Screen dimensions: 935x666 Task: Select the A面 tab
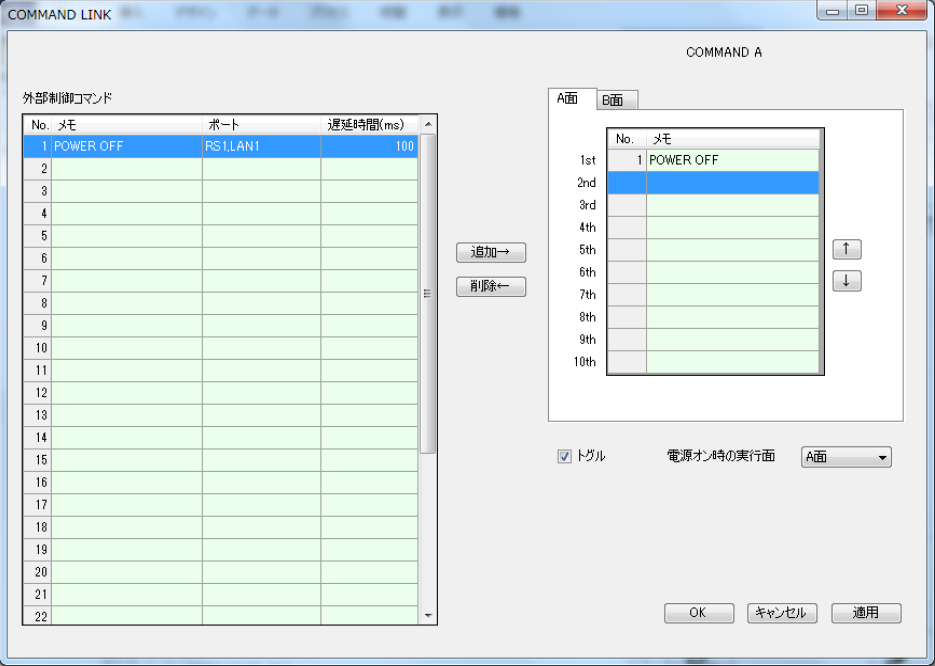tap(571, 98)
